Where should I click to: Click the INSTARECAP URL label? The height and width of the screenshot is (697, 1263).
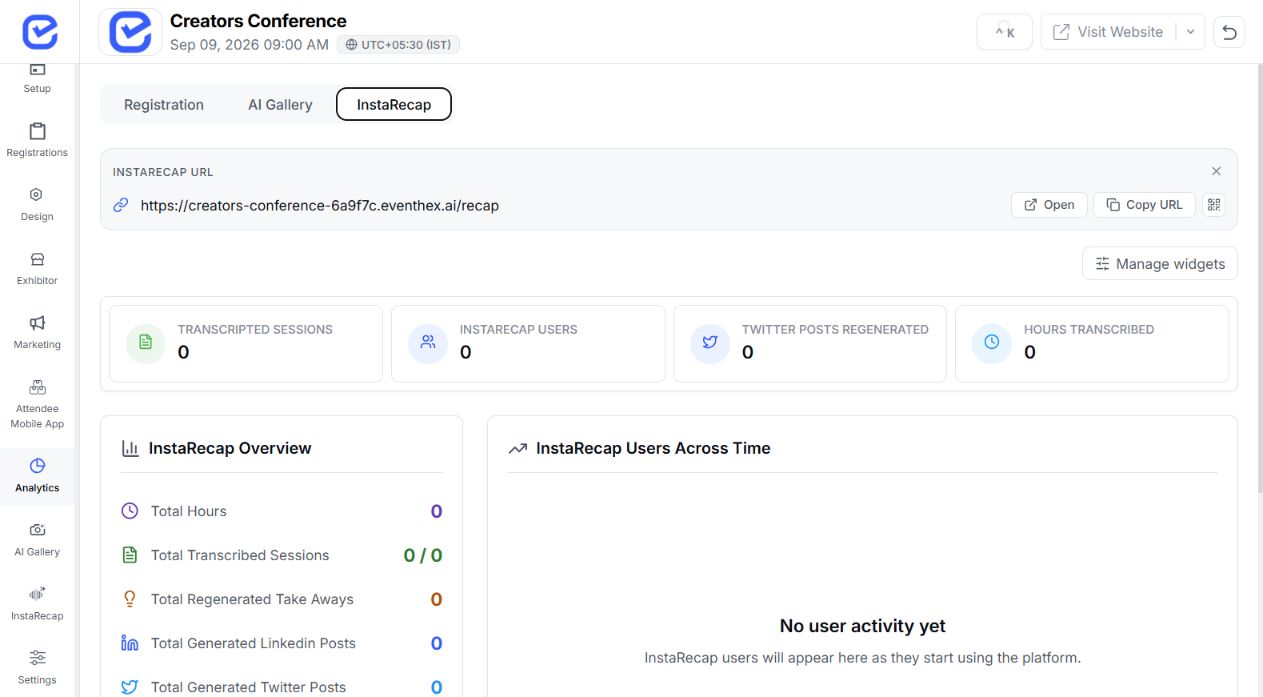163,172
